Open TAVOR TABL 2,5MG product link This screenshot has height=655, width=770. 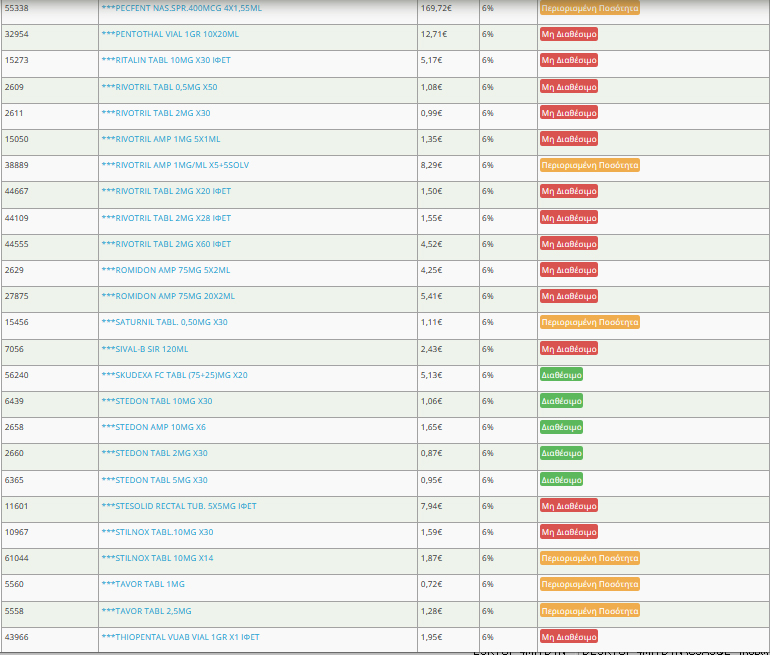(146, 610)
